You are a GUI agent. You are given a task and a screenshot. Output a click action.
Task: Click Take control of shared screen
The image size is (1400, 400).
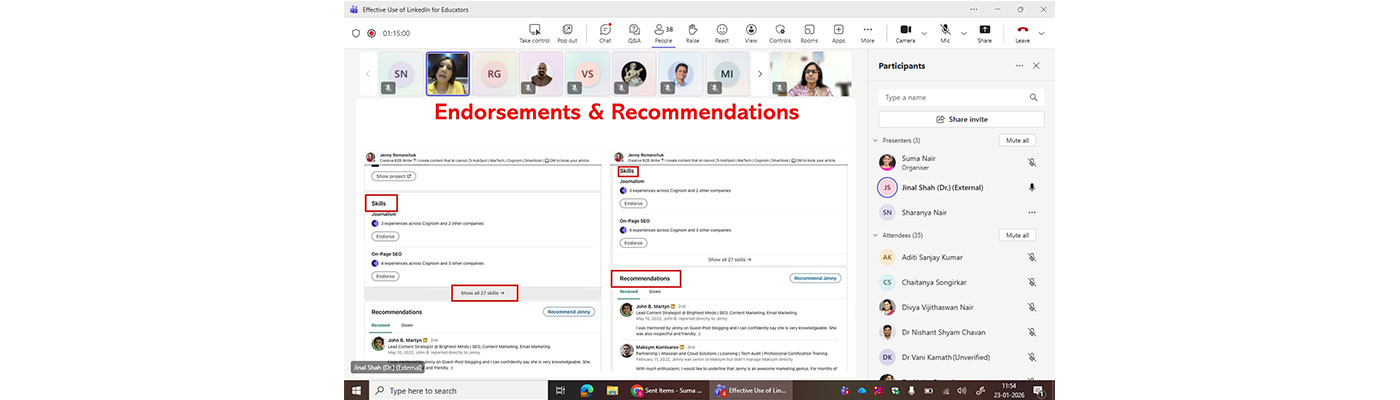(534, 33)
